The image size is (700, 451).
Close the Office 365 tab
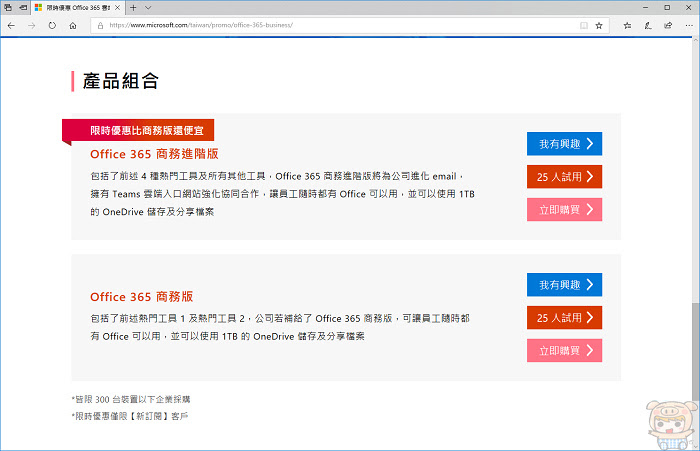[x=117, y=8]
